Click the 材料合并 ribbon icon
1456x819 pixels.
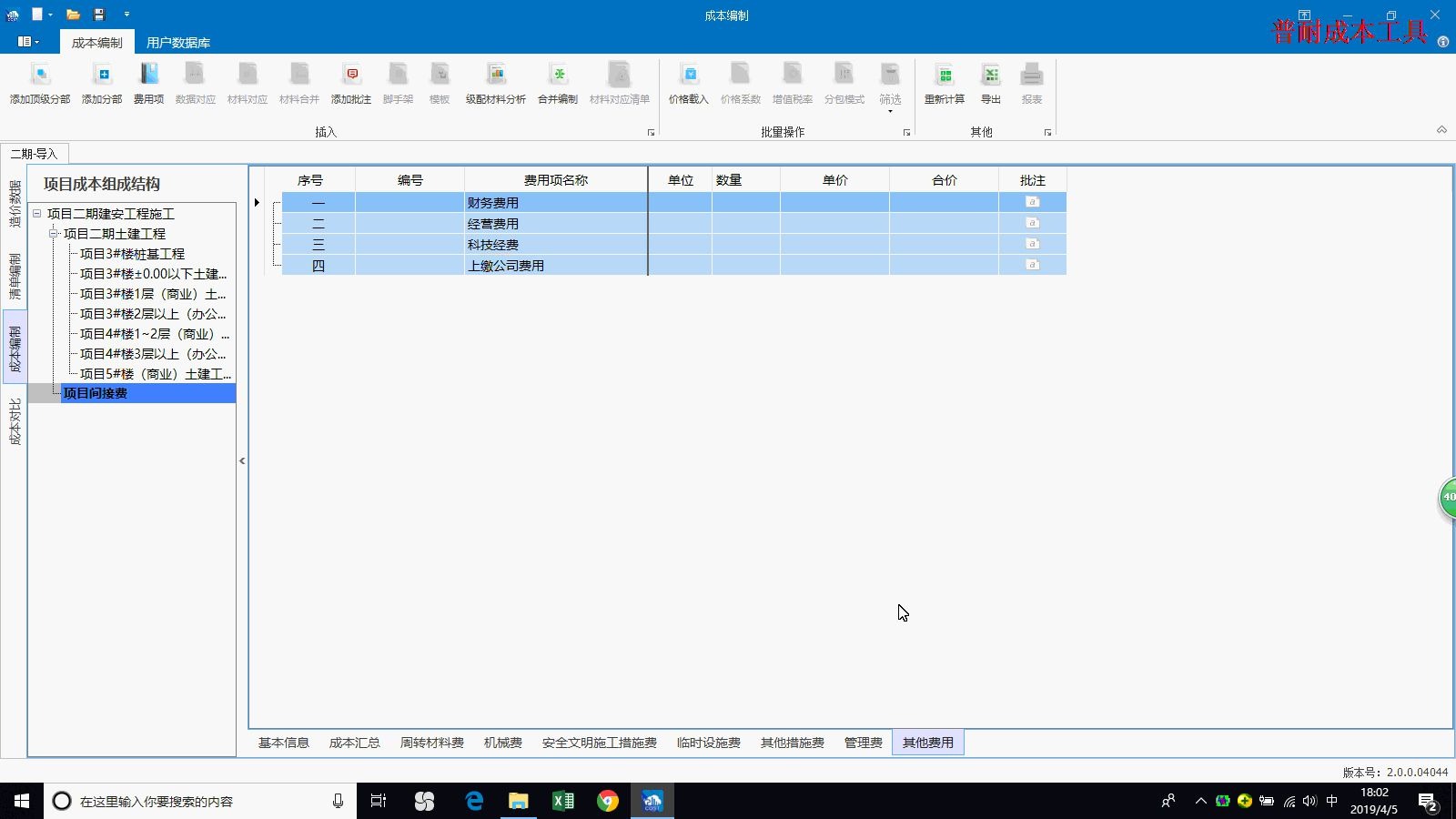click(x=299, y=75)
